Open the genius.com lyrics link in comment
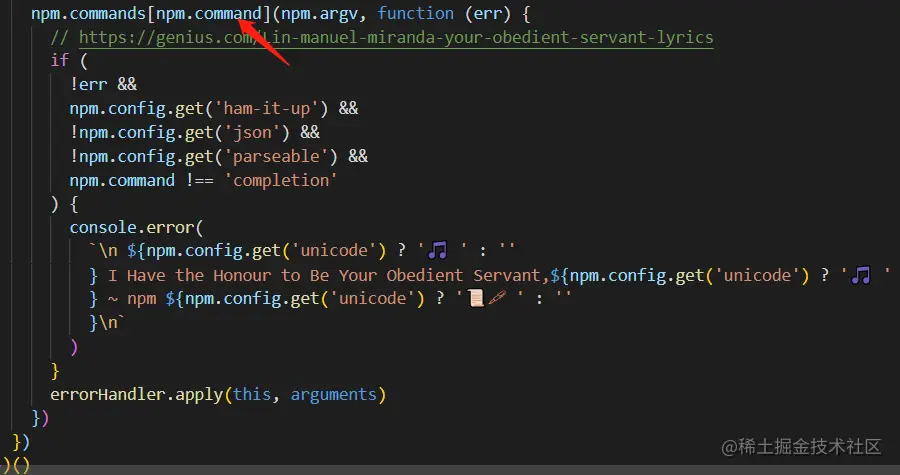The width and height of the screenshot is (900, 475). point(396,37)
